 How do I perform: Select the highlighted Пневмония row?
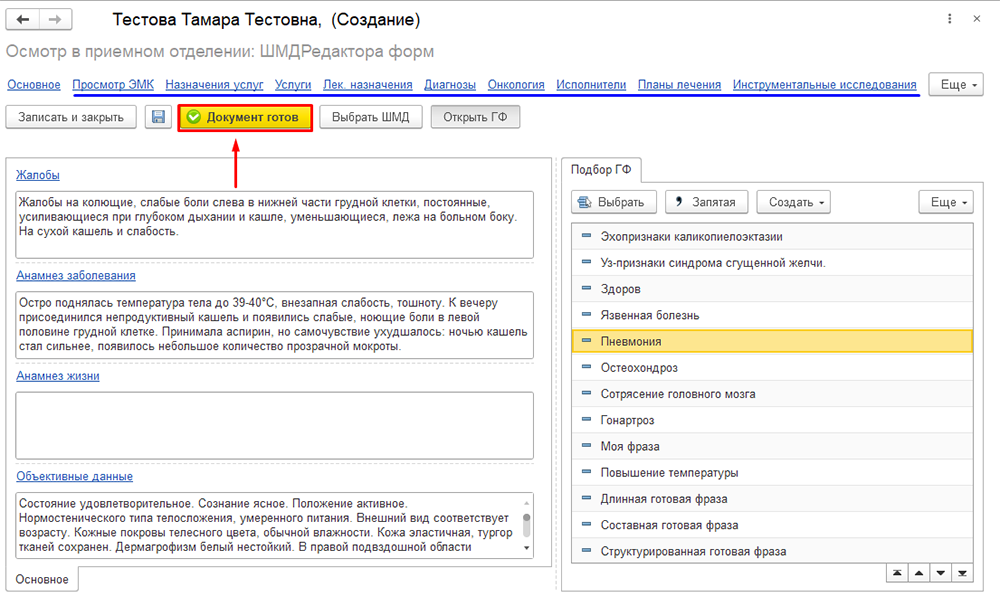[x=772, y=341]
